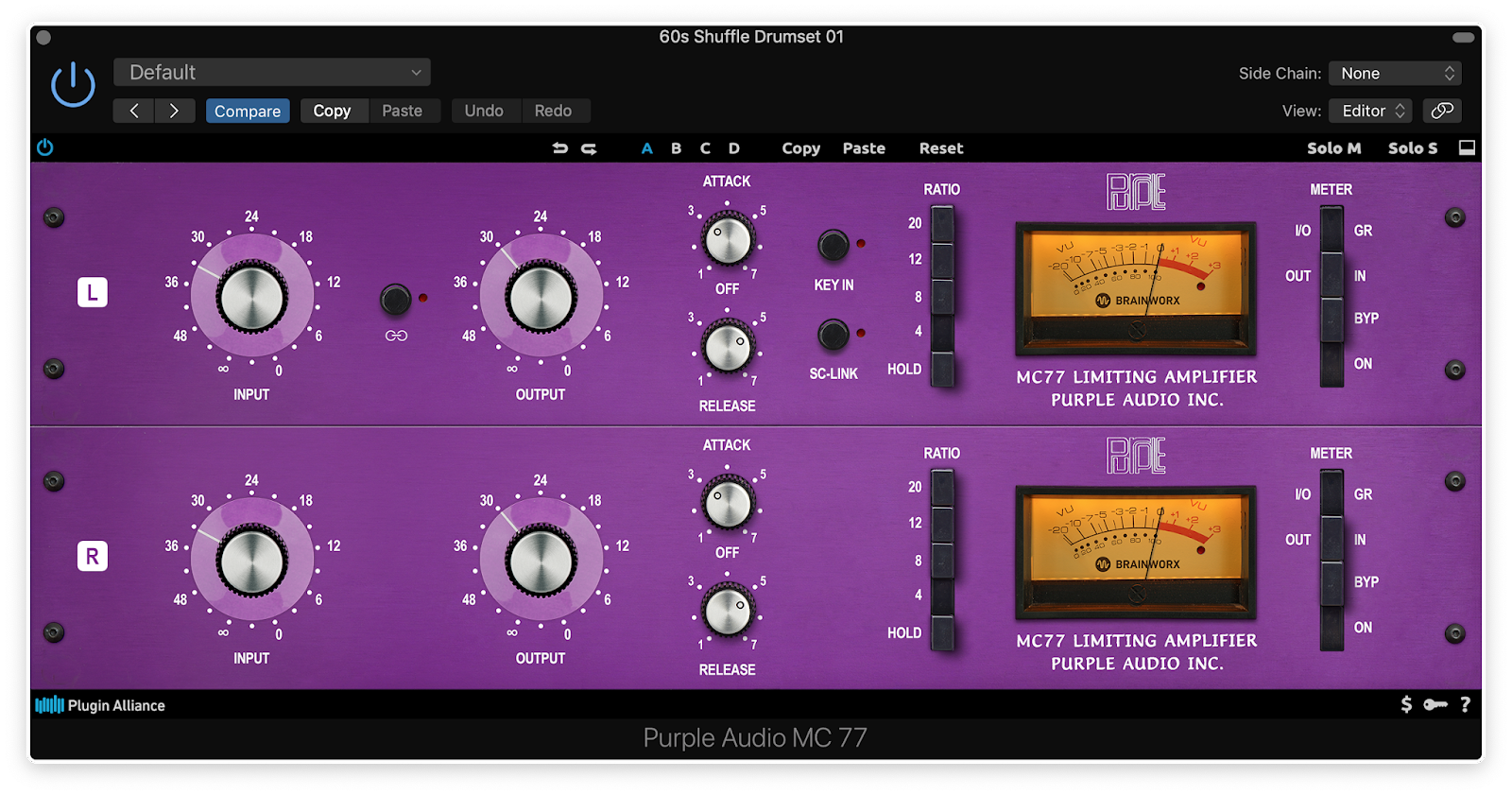
Task: Set R channel meter switch to GR
Action: [1332, 493]
